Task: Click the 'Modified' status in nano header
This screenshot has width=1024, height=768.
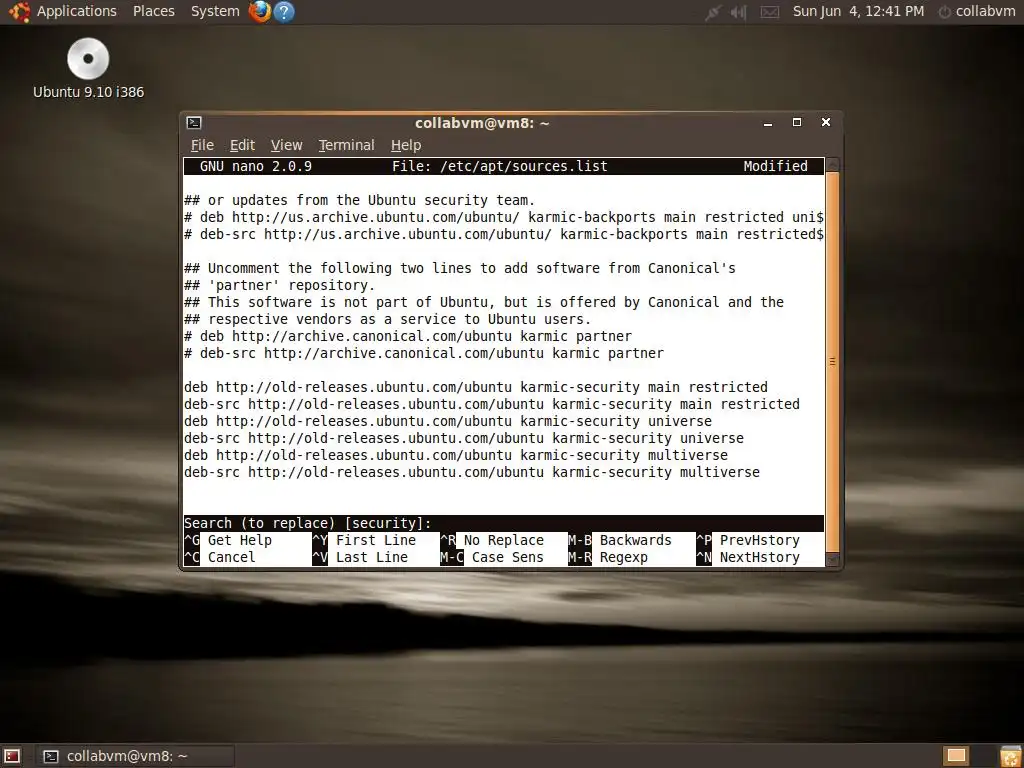Action: pyautogui.click(x=775, y=166)
